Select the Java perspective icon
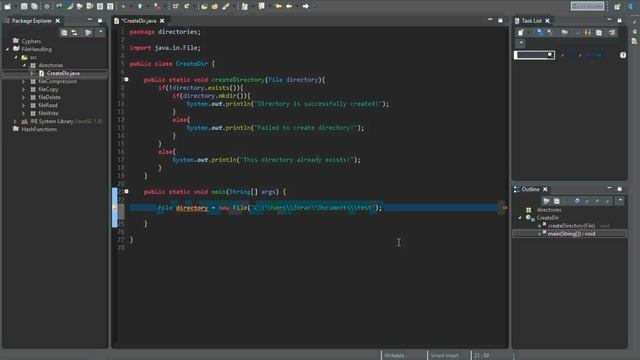 coord(631,6)
